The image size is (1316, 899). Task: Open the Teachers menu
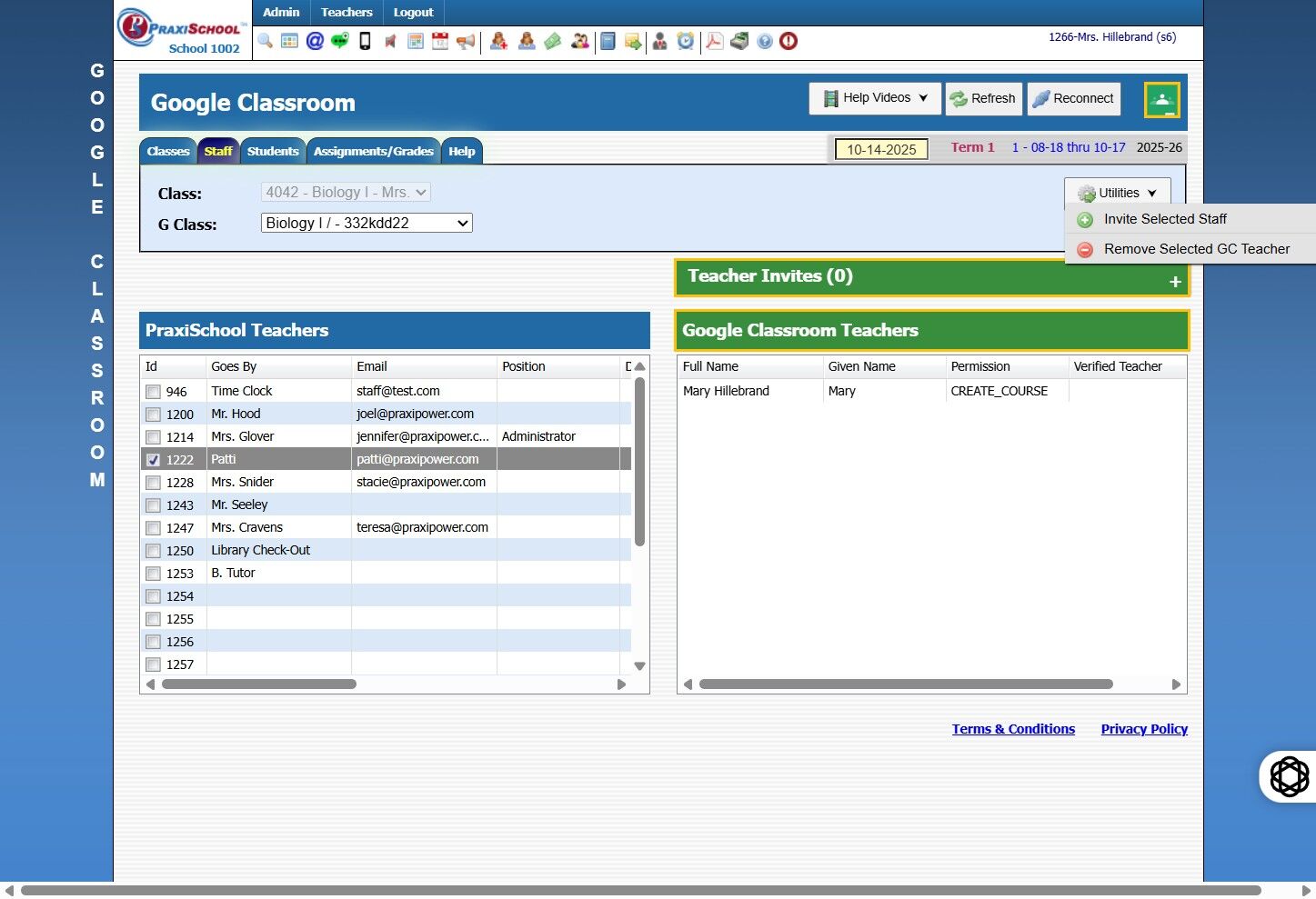[347, 13]
